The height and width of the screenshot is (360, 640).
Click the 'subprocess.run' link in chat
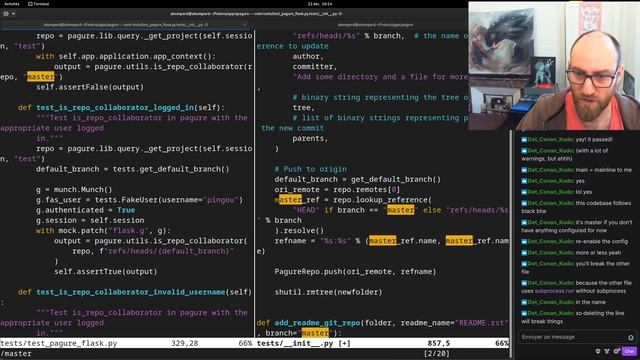554,291
